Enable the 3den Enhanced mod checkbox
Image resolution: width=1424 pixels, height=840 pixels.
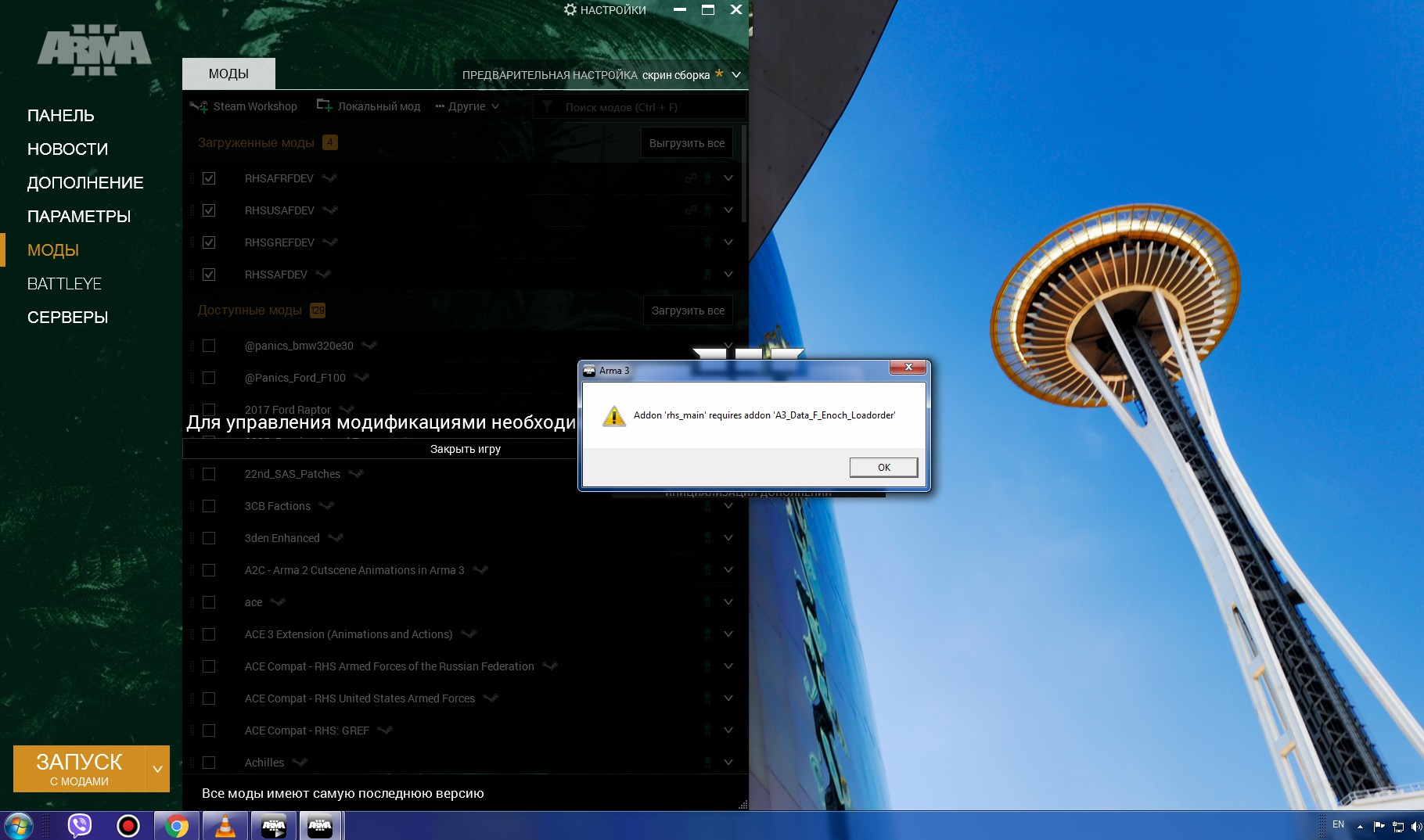[209, 538]
